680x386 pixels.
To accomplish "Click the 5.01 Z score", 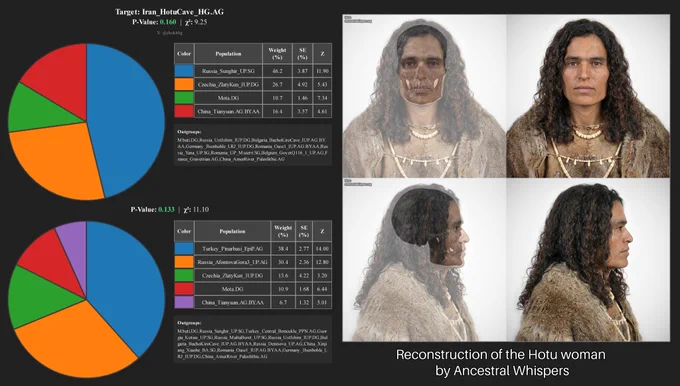I will [x=322, y=302].
